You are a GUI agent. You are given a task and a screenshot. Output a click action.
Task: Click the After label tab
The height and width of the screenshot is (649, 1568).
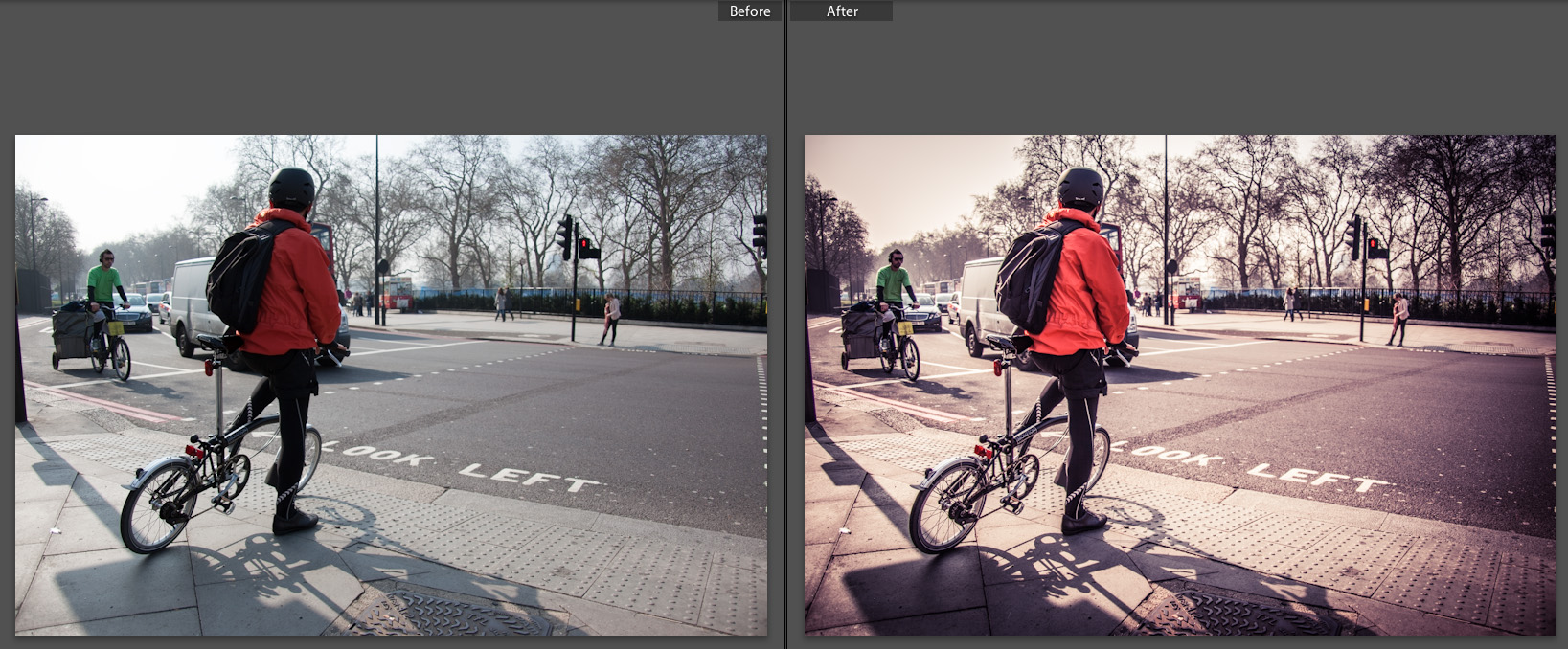842,11
